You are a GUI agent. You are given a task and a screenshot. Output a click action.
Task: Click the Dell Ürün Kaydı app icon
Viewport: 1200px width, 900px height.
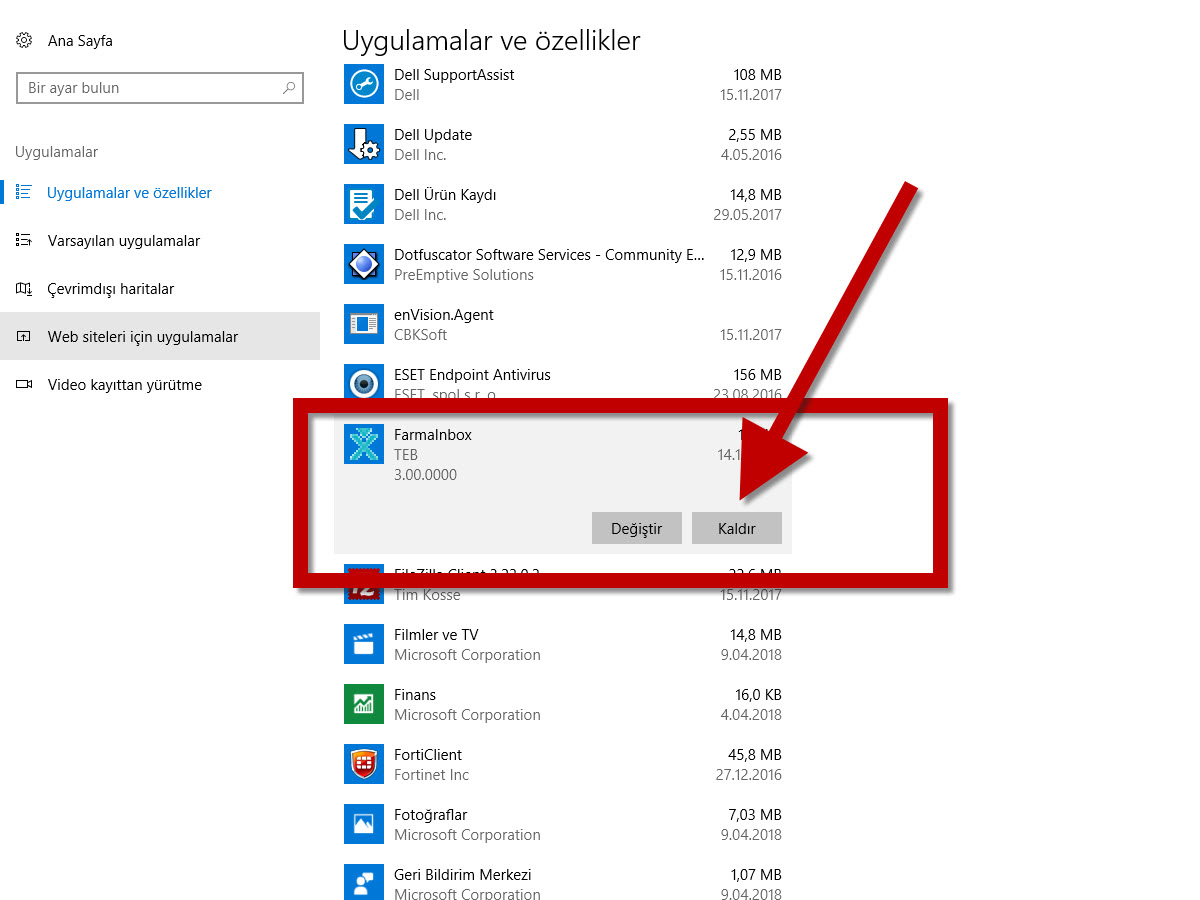point(364,204)
